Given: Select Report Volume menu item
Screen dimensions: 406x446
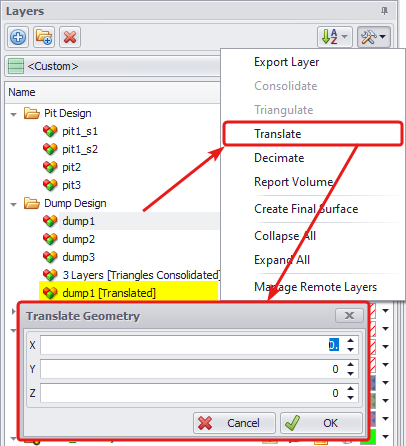Looking at the screenshot, I should pos(293,182).
